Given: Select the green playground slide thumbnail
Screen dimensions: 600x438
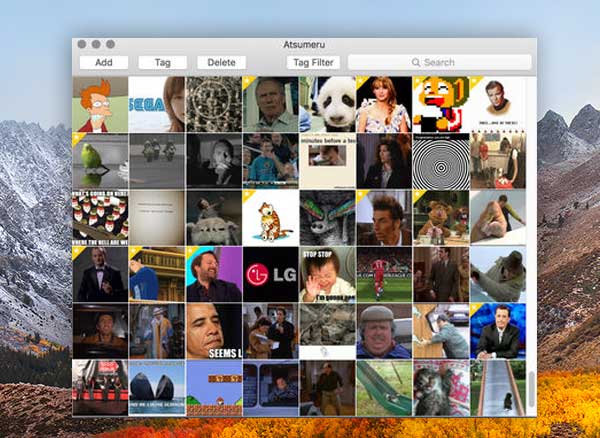Looking at the screenshot, I should (x=384, y=388).
